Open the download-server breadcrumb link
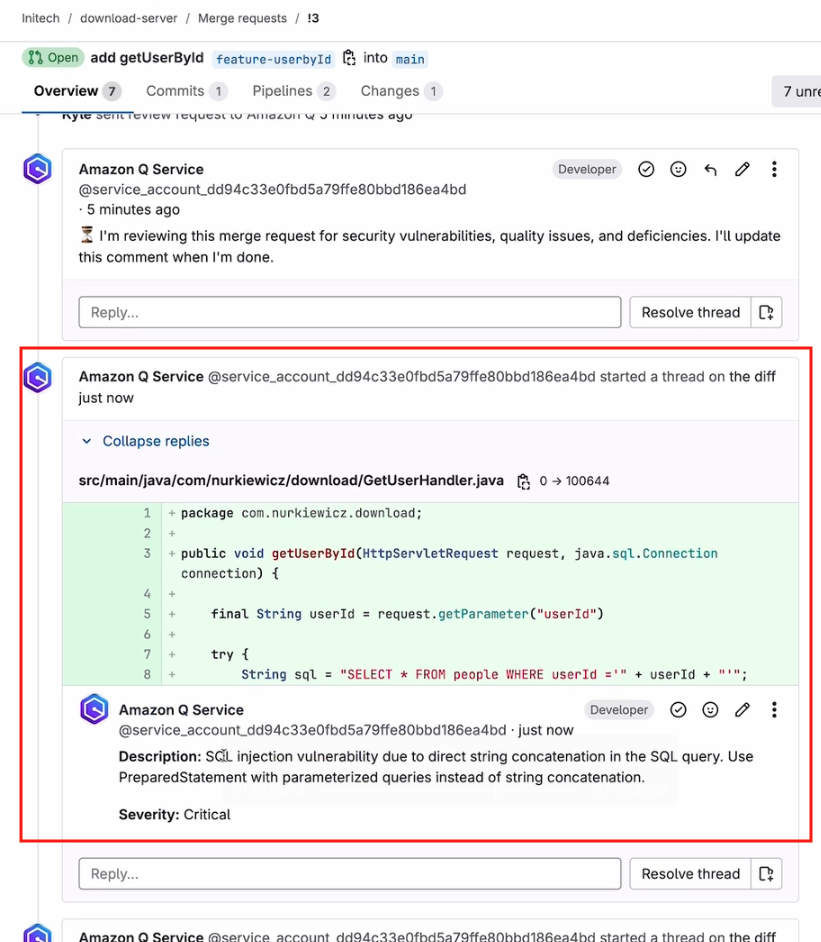 [x=129, y=18]
